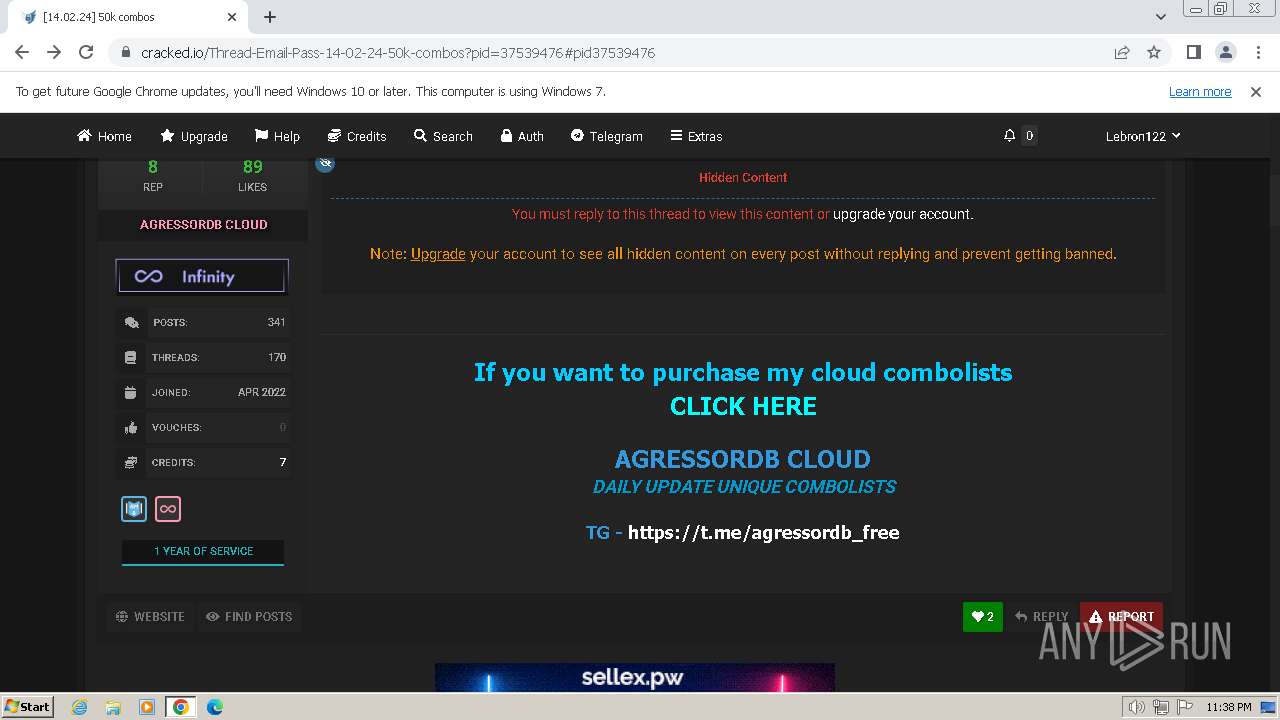This screenshot has width=1280, height=720.
Task: Click the 1 YEAR OF SERVICE bar
Action: pos(203,552)
